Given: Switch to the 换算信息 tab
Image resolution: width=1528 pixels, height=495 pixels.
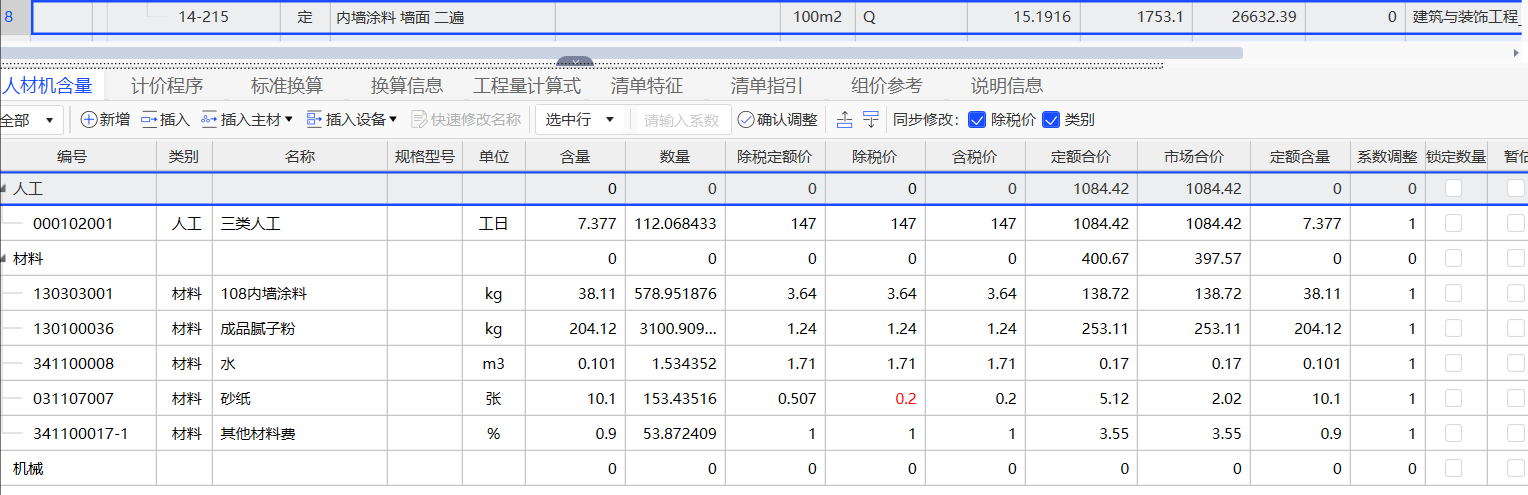Looking at the screenshot, I should 407,86.
